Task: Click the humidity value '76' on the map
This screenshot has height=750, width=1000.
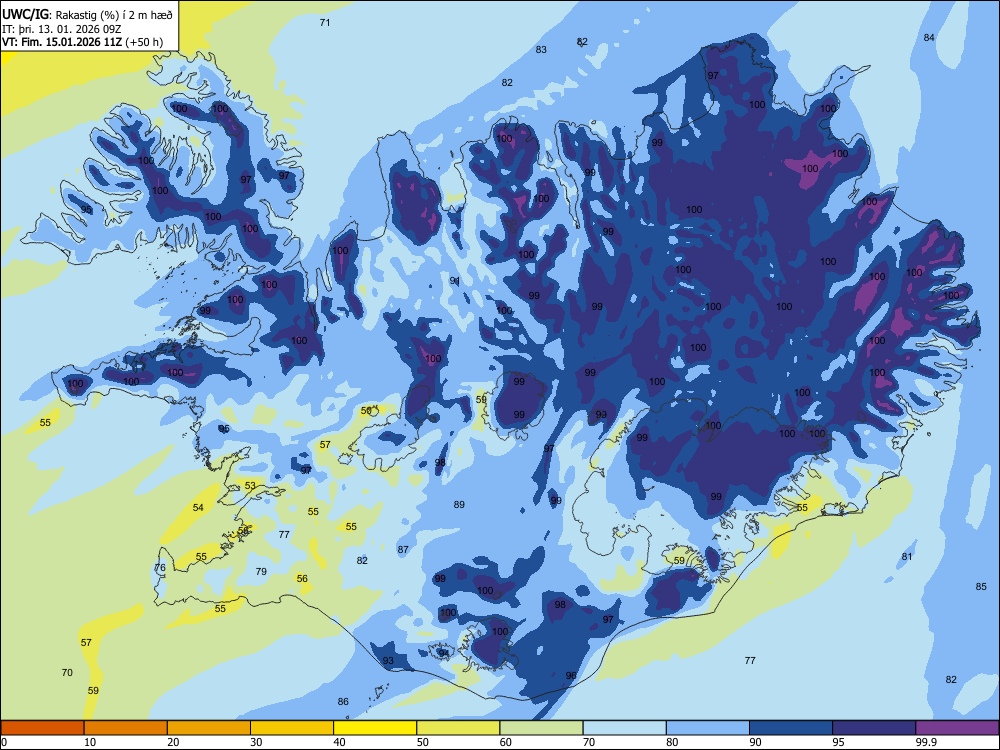Action: coord(160,567)
